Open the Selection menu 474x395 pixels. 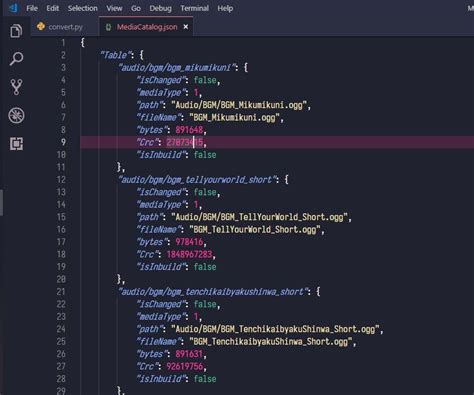[83, 8]
